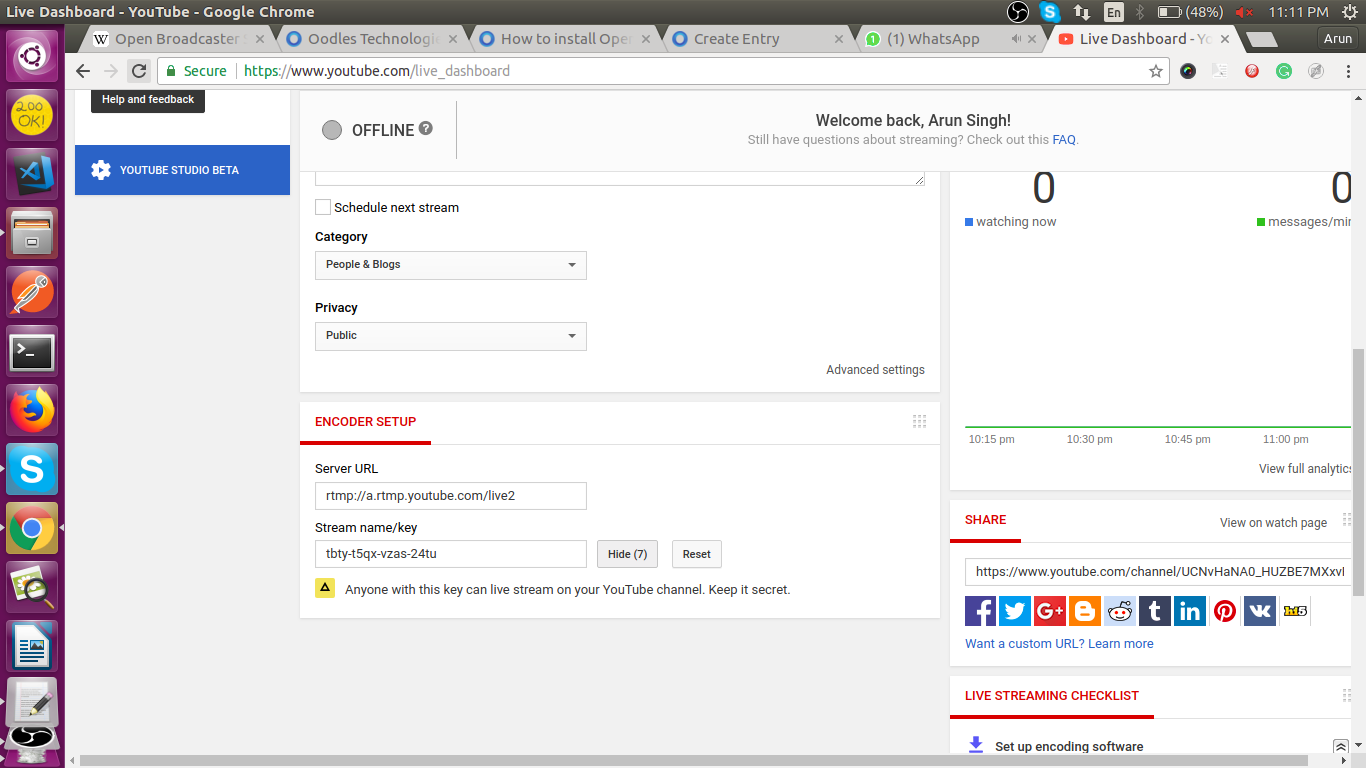Share stream link on Reddit
This screenshot has width=1366, height=768.
coord(1120,611)
